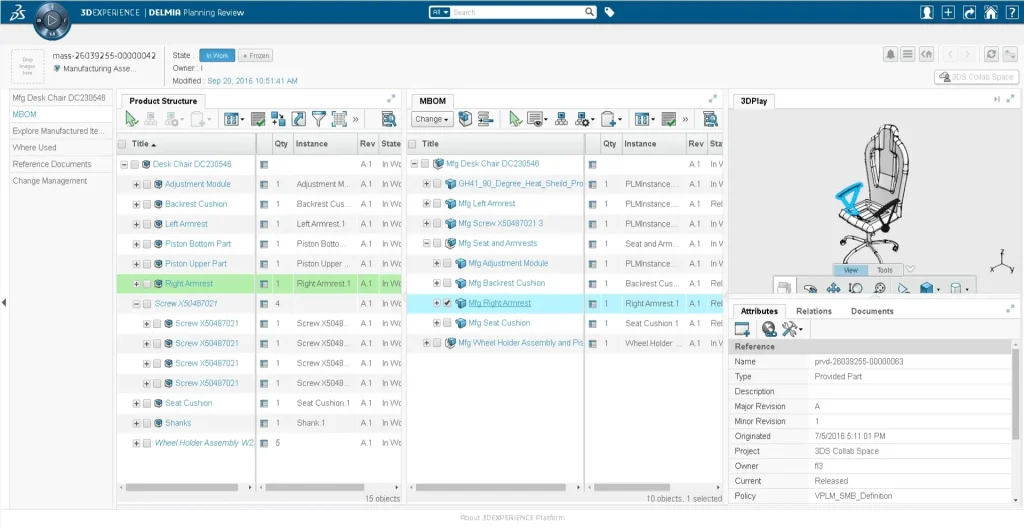Open the Change dropdown in MBOM toolbar

[433, 119]
